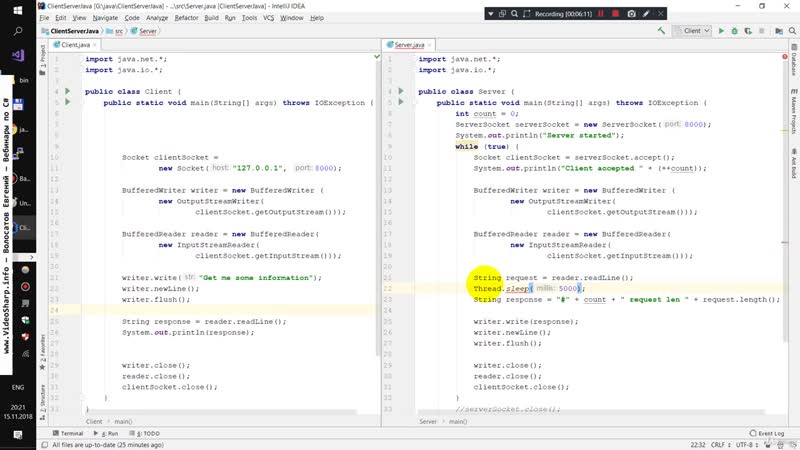Click recorder region selection icon
The width and height of the screenshot is (800, 450).
[527, 14]
